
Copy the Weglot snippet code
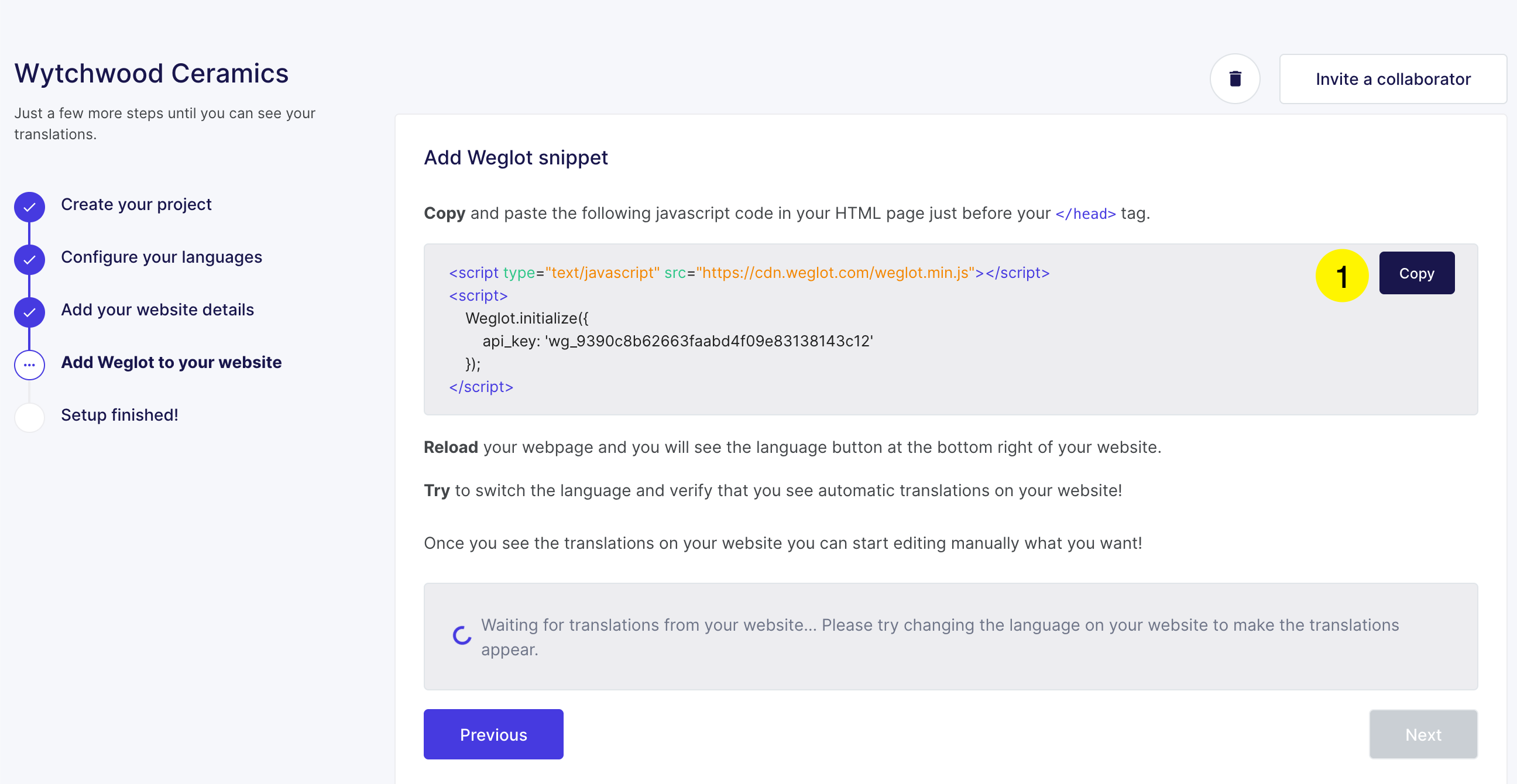pos(1416,273)
